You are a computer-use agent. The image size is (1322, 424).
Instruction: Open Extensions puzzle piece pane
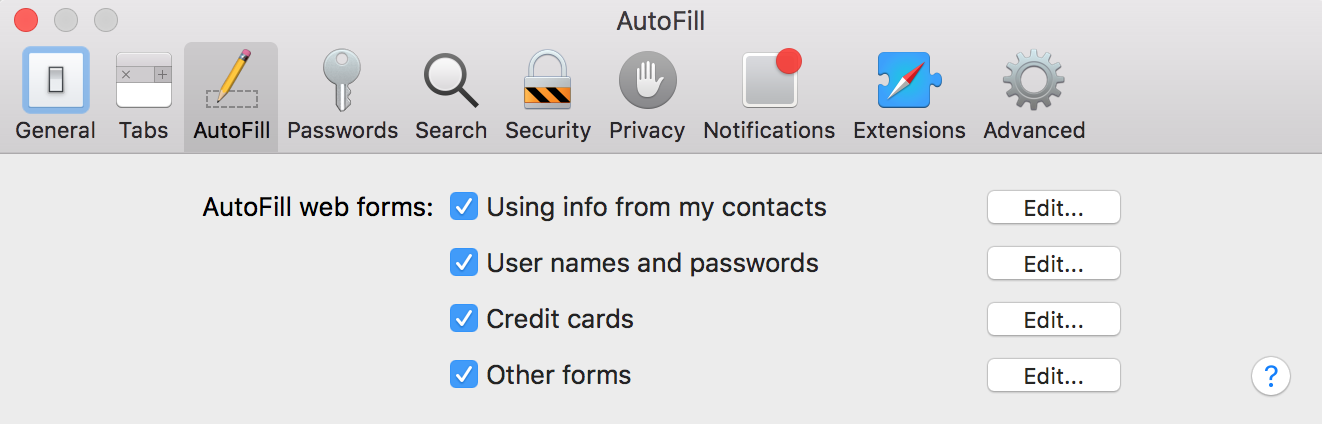[909, 96]
